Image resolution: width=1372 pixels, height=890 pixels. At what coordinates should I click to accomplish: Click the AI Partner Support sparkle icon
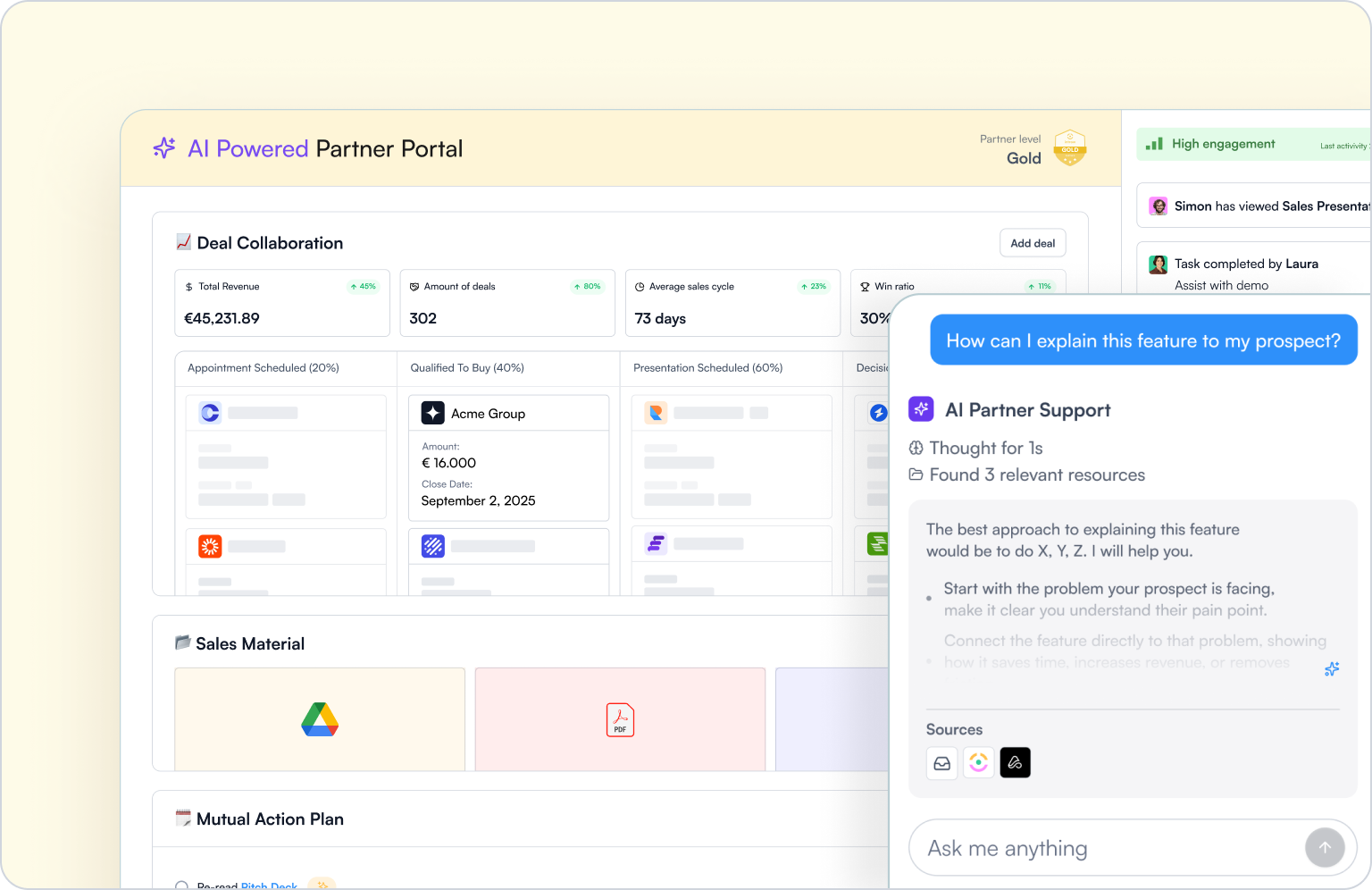(920, 408)
